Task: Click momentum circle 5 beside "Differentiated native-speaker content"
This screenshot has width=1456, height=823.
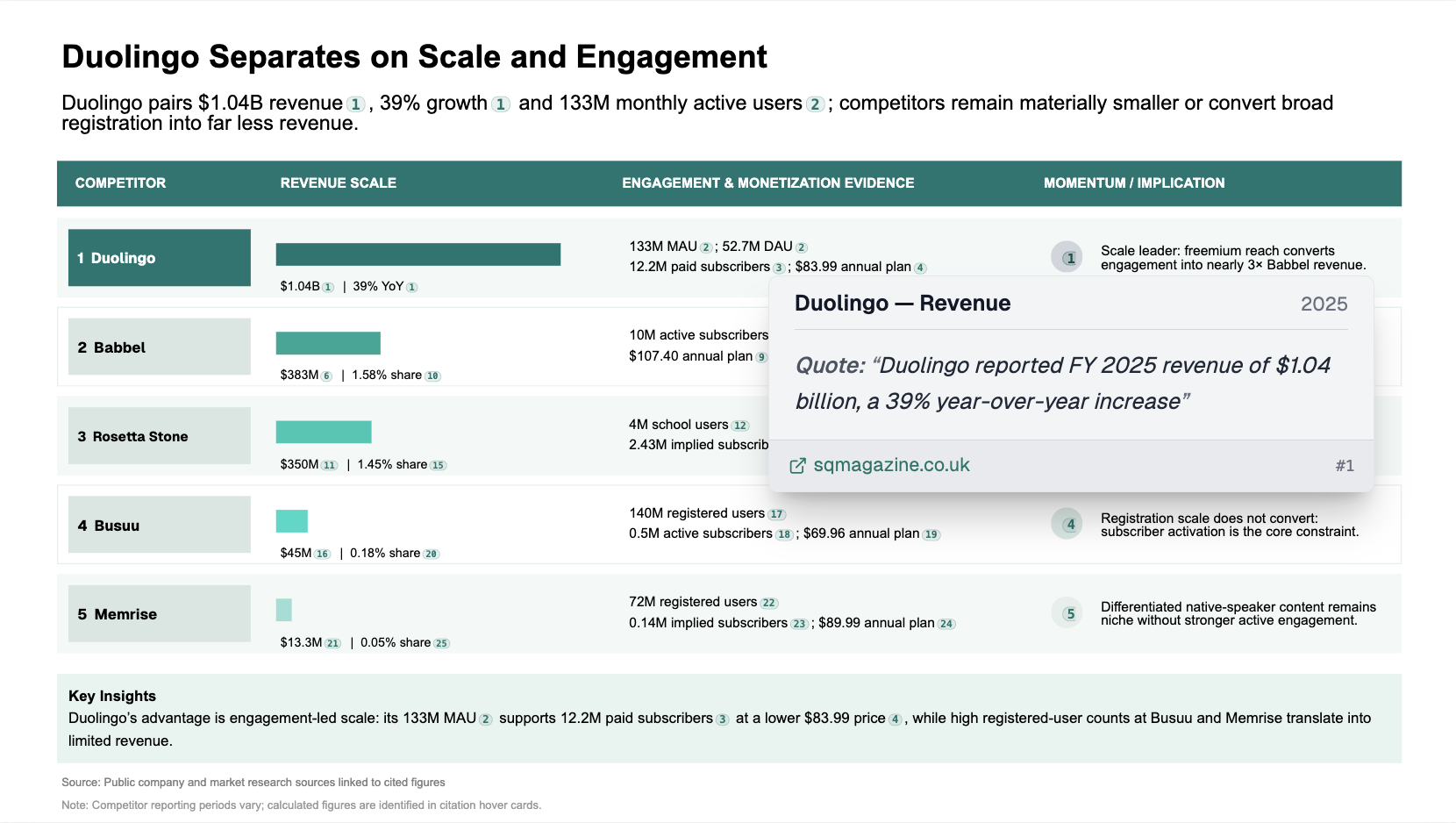Action: [1067, 613]
